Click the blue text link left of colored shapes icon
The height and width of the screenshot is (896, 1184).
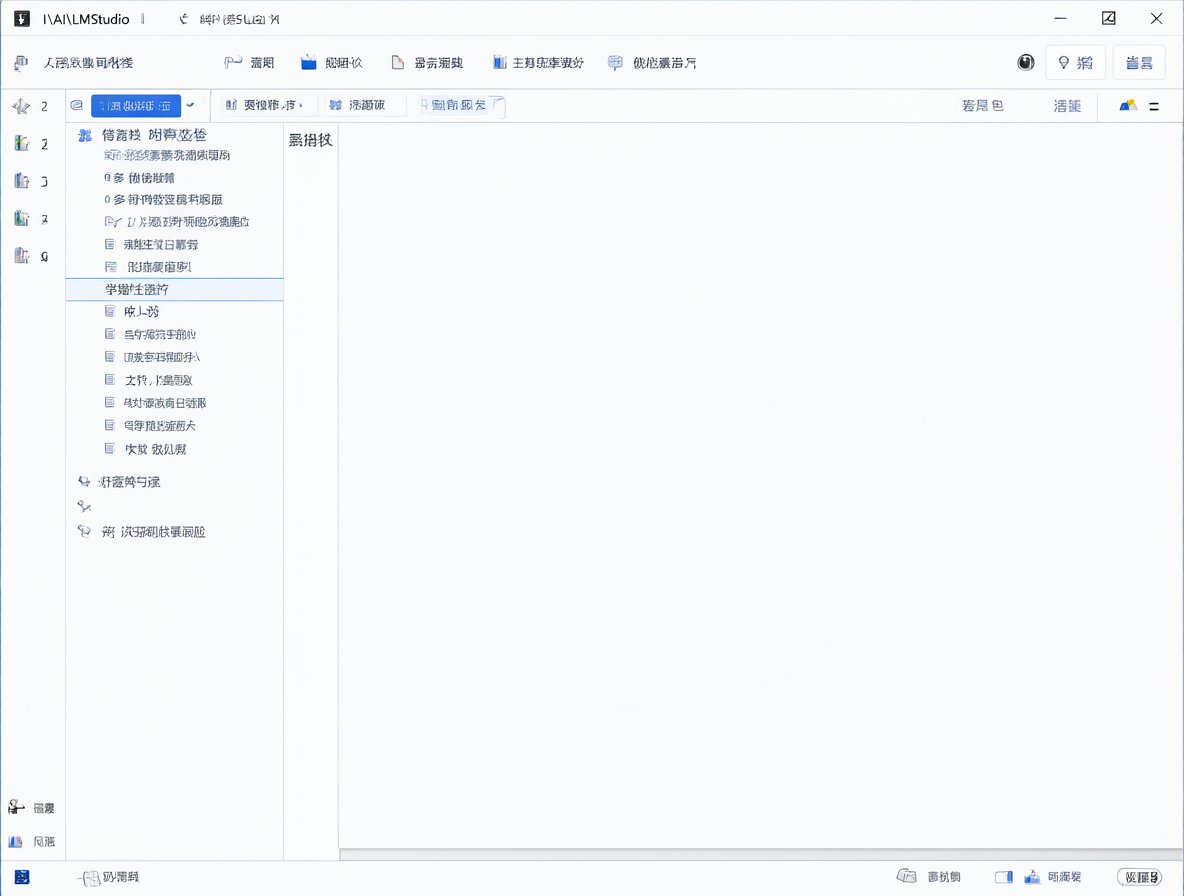(x=1067, y=106)
